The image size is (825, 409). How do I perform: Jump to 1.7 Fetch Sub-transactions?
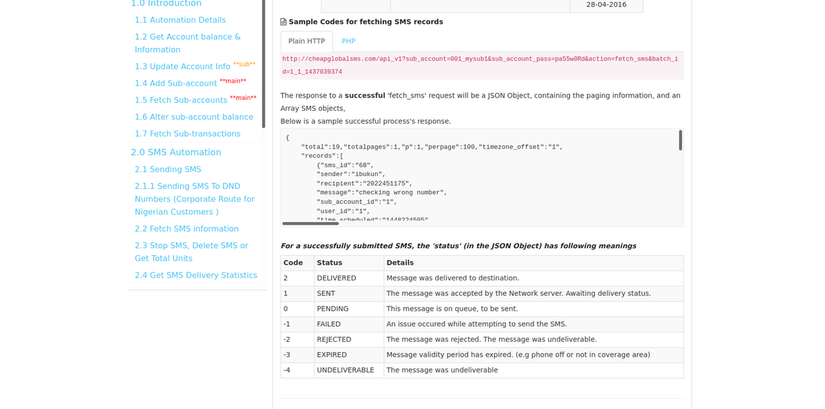click(187, 134)
